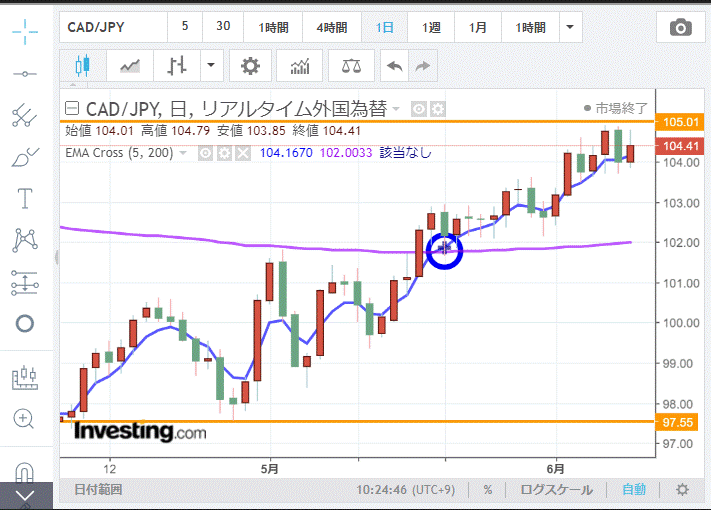
Task: Open CAD/JPY series format gear icon
Action: pyautogui.click(x=438, y=109)
